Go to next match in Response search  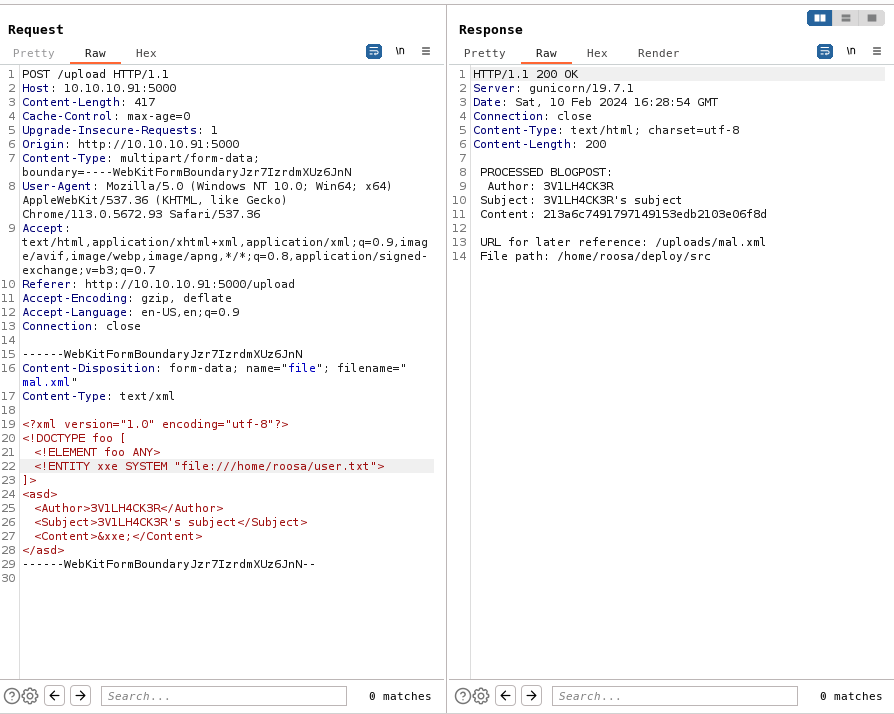pos(531,696)
